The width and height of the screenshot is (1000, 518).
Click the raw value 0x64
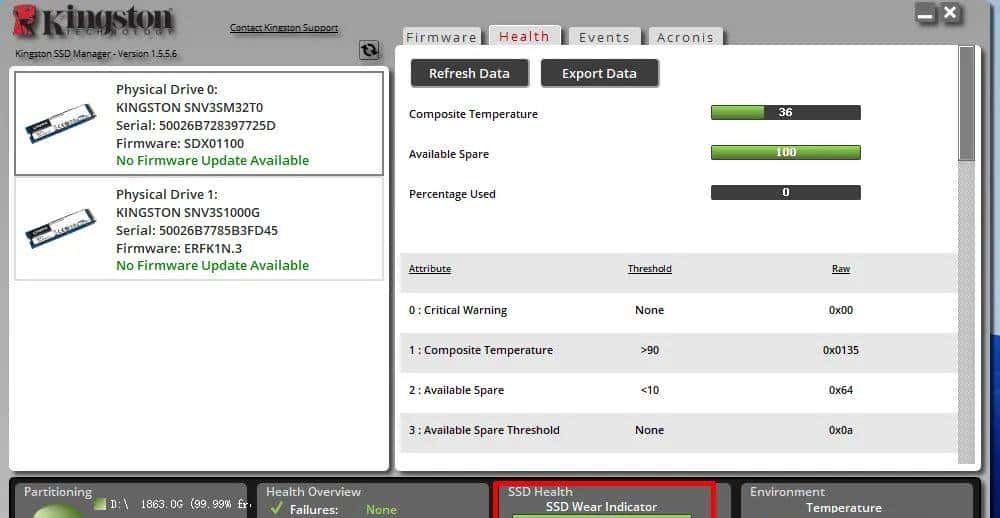click(x=841, y=390)
